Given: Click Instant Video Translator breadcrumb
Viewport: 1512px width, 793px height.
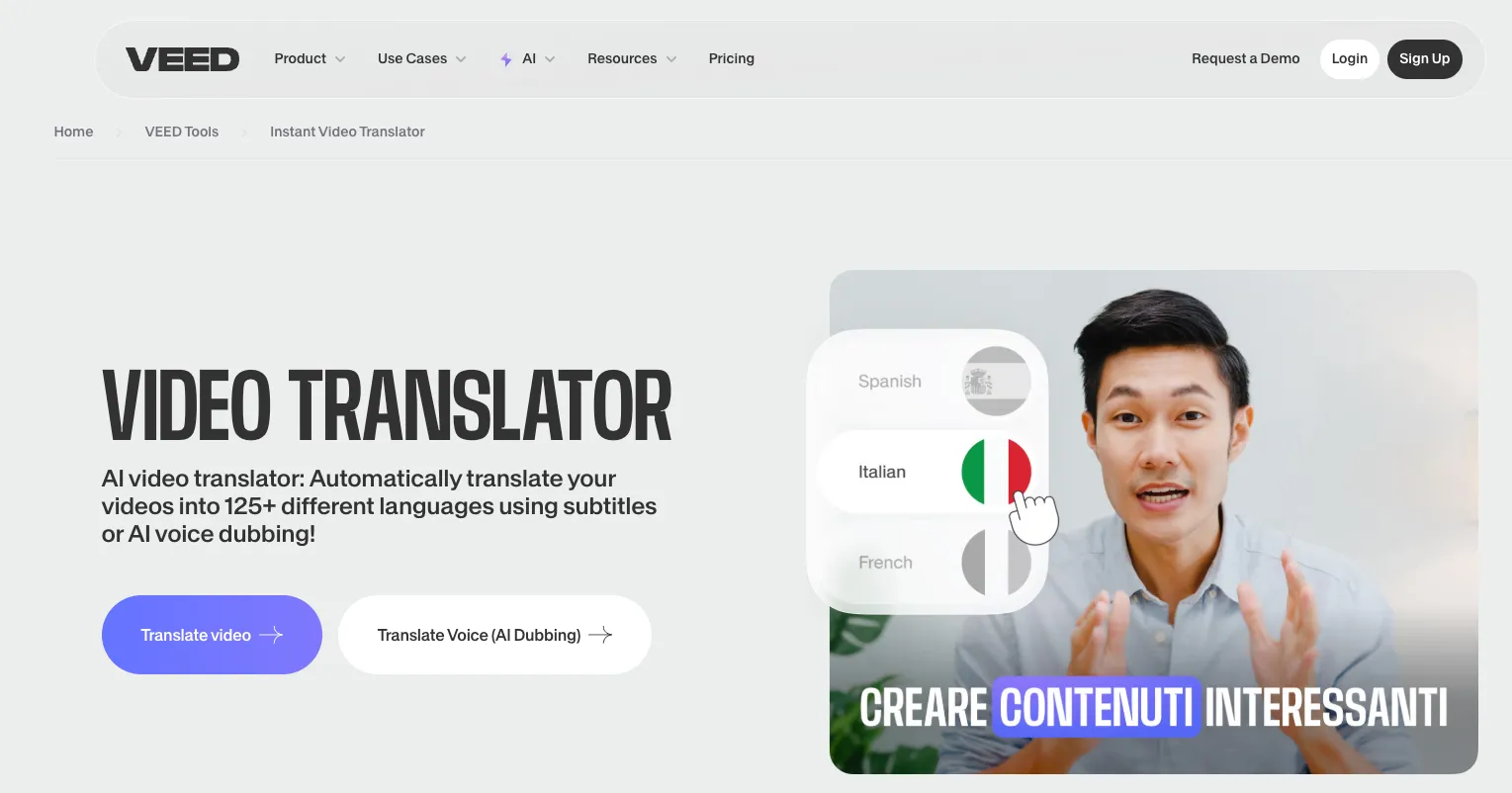Looking at the screenshot, I should coord(347,132).
